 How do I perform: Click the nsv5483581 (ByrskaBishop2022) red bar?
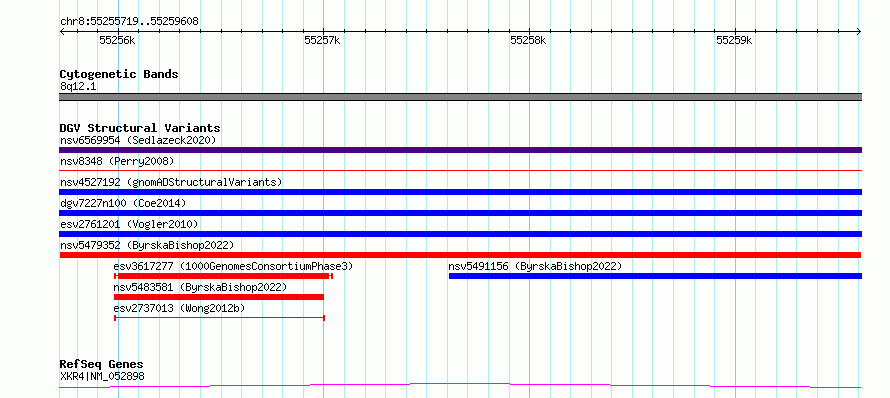click(219, 297)
